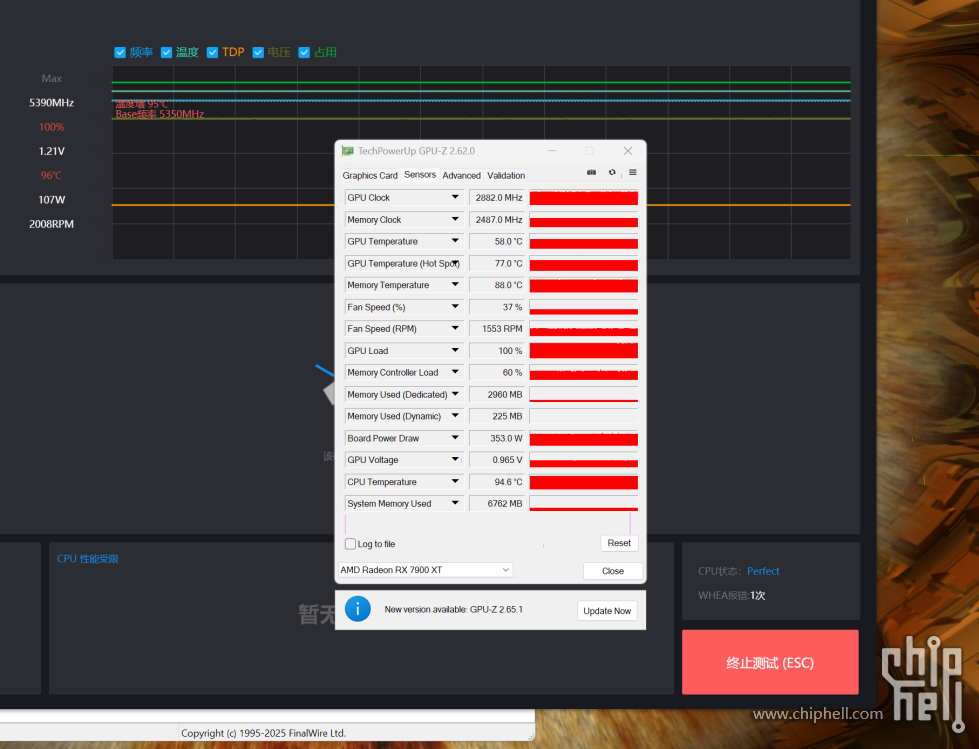
Task: Close the GPU-Z window
Action: pos(627,151)
